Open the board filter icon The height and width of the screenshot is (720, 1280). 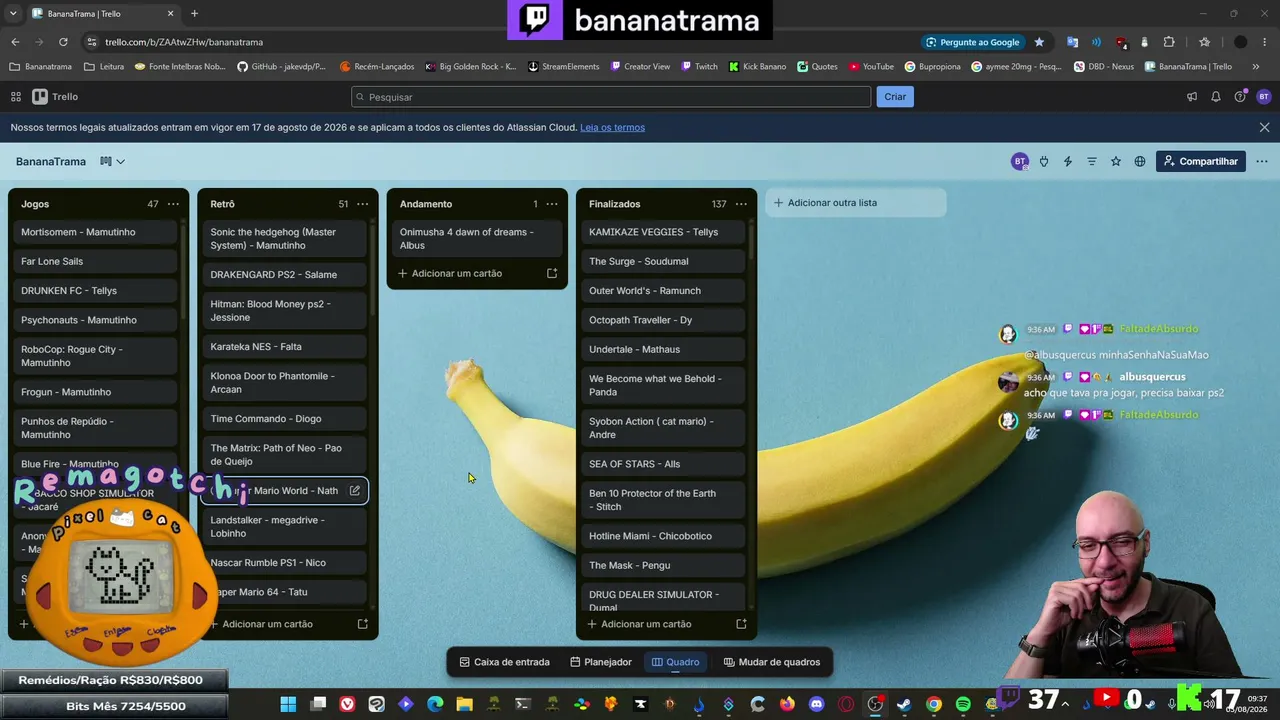pos(1092,161)
